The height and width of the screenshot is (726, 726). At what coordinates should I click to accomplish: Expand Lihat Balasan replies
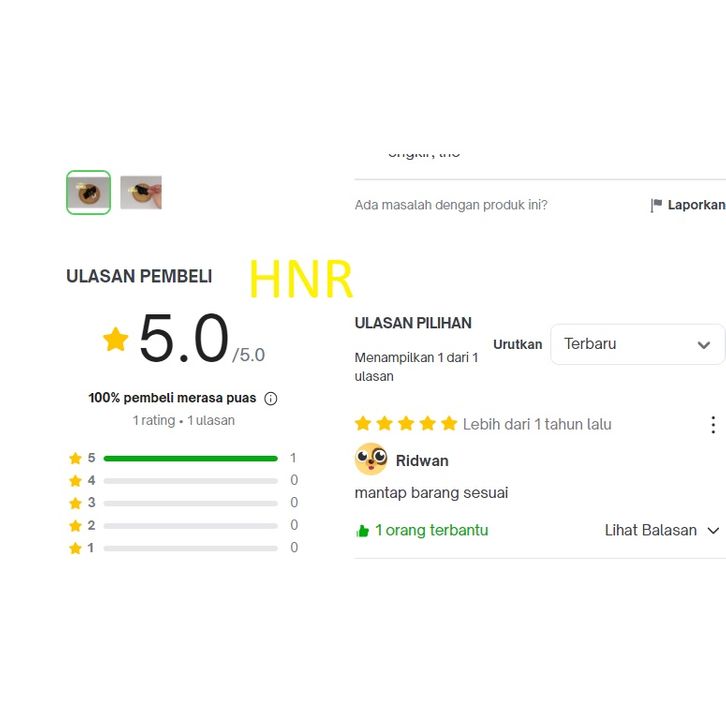click(661, 530)
